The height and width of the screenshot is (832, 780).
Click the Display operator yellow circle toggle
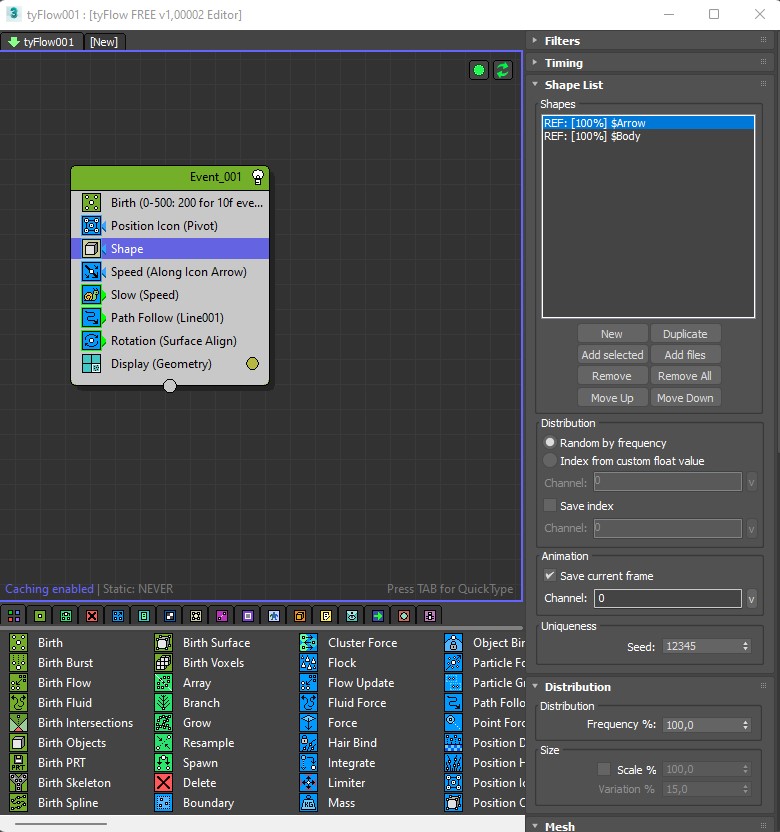[253, 363]
